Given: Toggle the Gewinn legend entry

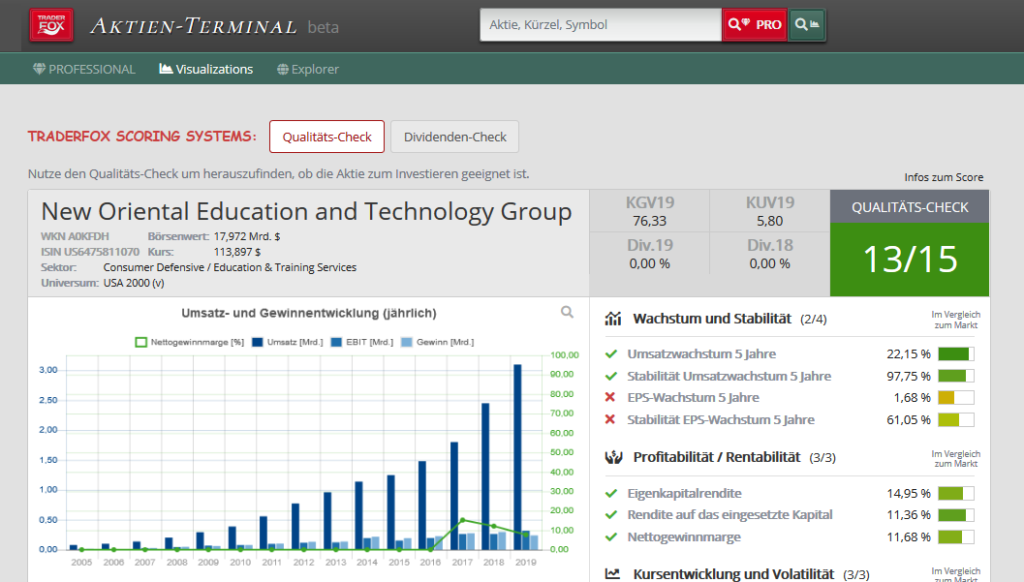Looking at the screenshot, I should (438, 342).
